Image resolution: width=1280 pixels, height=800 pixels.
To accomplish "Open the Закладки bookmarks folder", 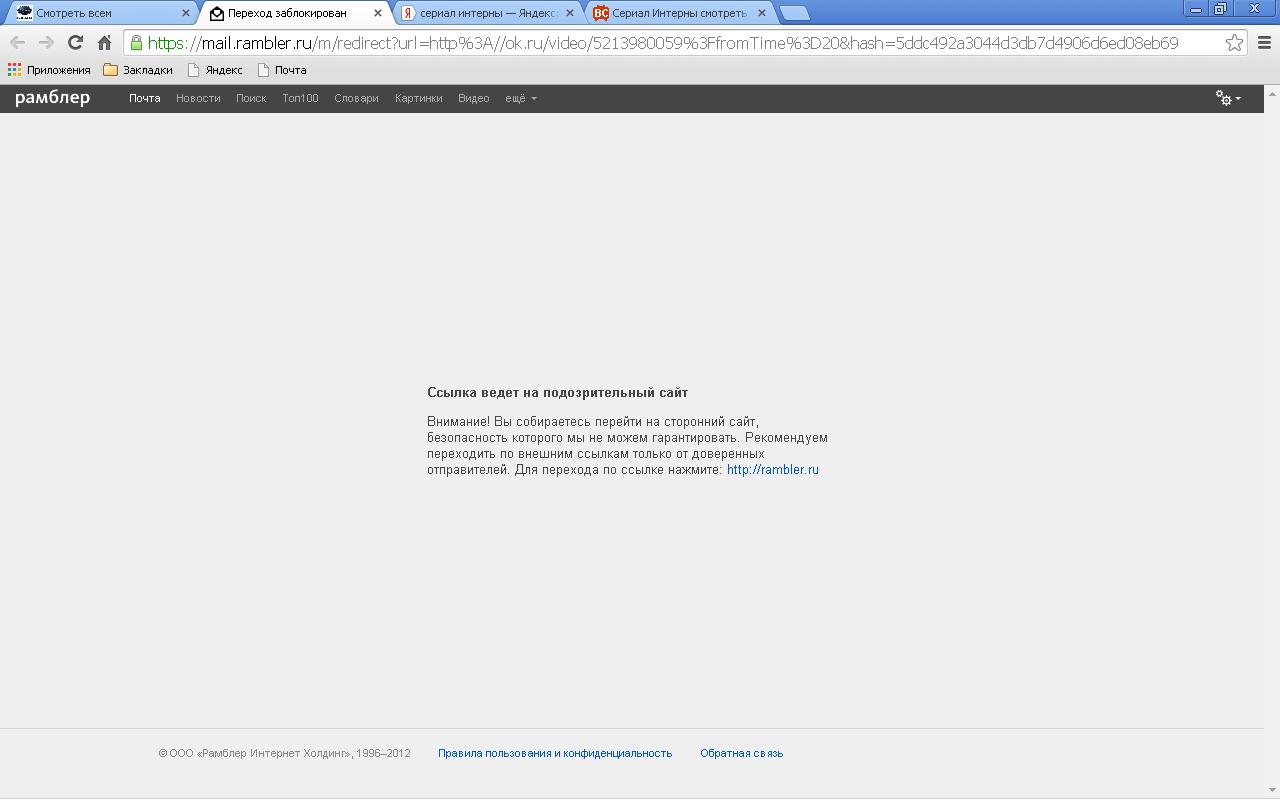I will pos(138,70).
